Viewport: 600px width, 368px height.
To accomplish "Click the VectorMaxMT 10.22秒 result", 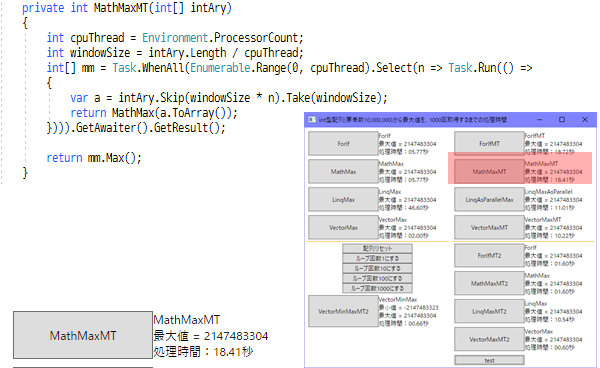I will click(x=549, y=235).
